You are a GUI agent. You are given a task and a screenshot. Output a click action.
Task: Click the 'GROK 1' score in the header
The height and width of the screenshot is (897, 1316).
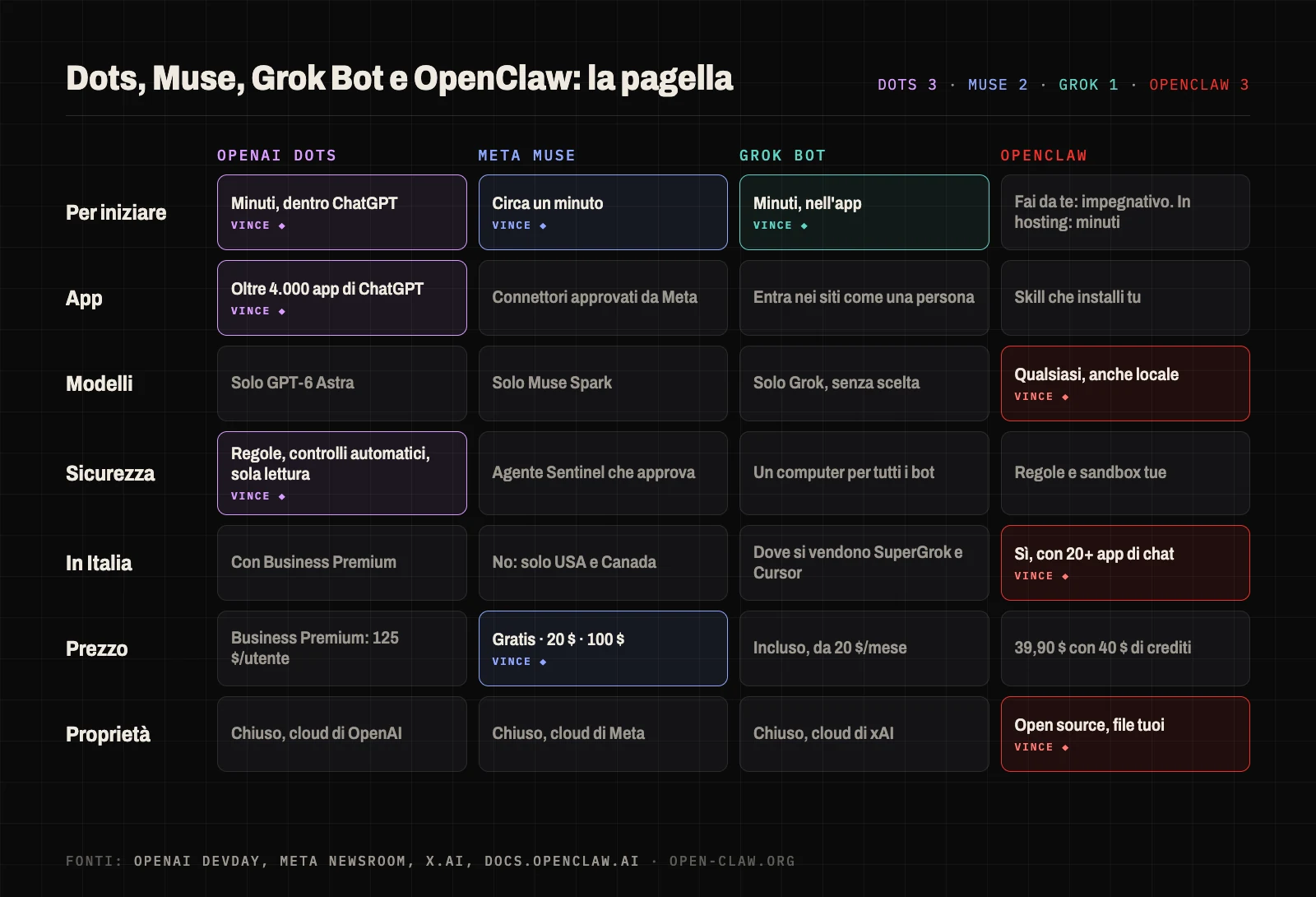tap(1088, 85)
